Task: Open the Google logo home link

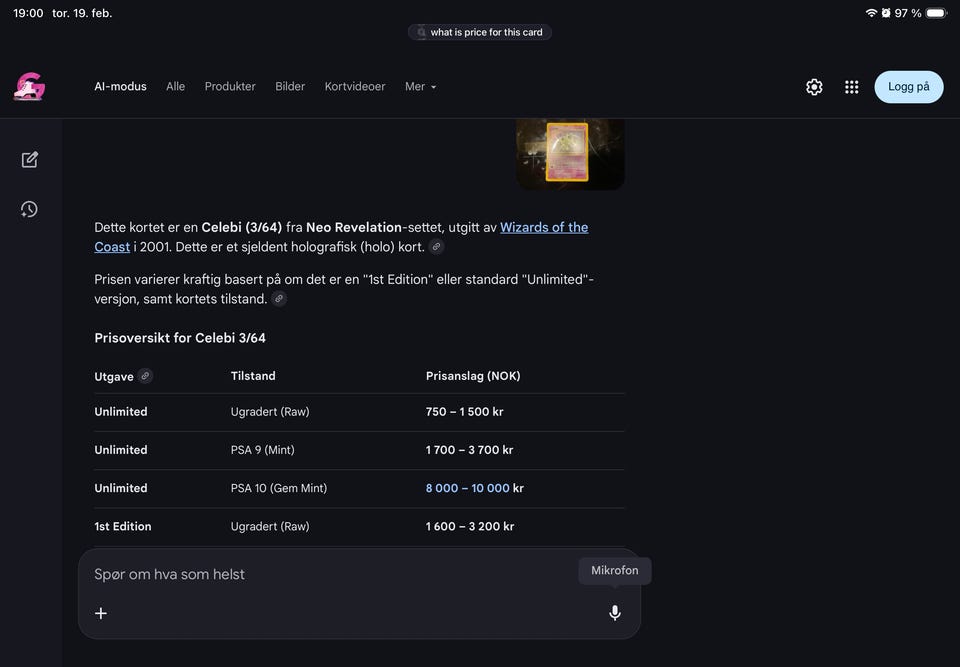Action: 29,86
